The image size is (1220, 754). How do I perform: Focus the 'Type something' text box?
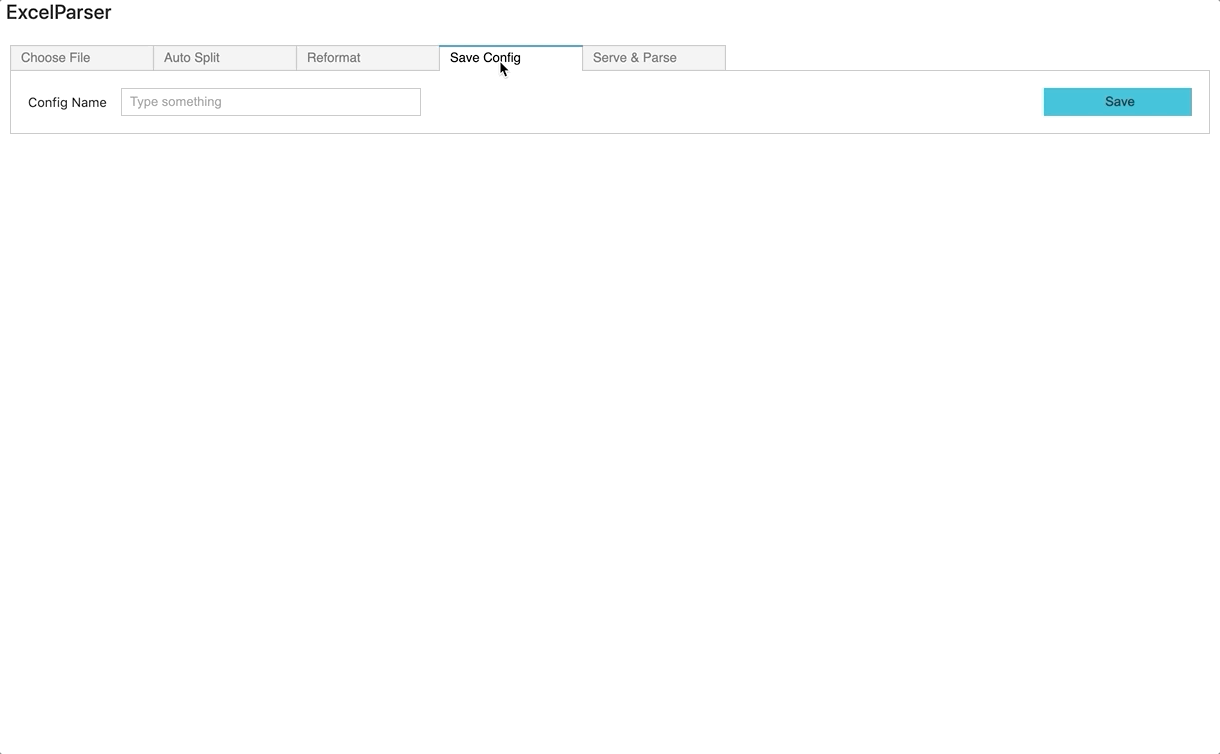pyautogui.click(x=270, y=101)
